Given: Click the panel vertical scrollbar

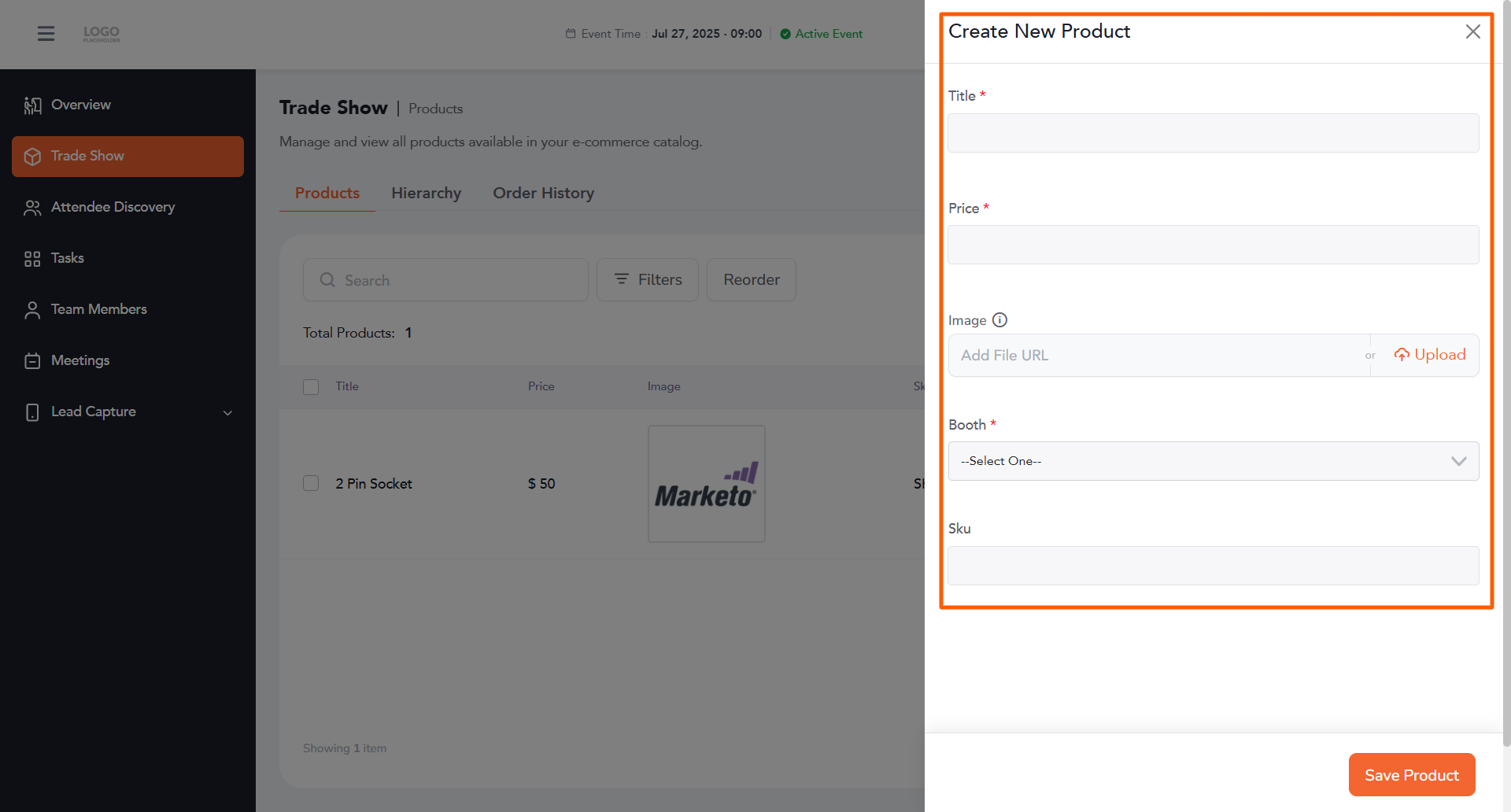Looking at the screenshot, I should click(1506, 374).
